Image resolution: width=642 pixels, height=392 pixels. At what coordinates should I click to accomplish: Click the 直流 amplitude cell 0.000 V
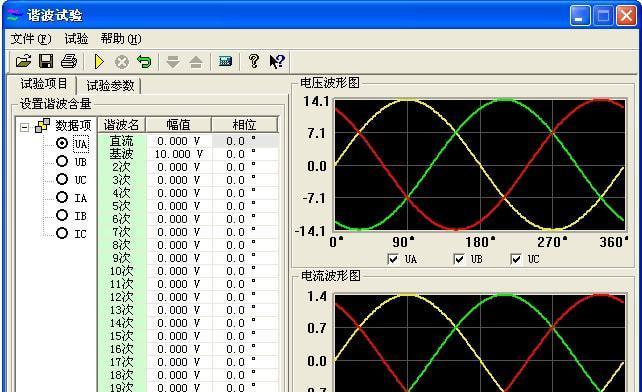click(x=179, y=141)
